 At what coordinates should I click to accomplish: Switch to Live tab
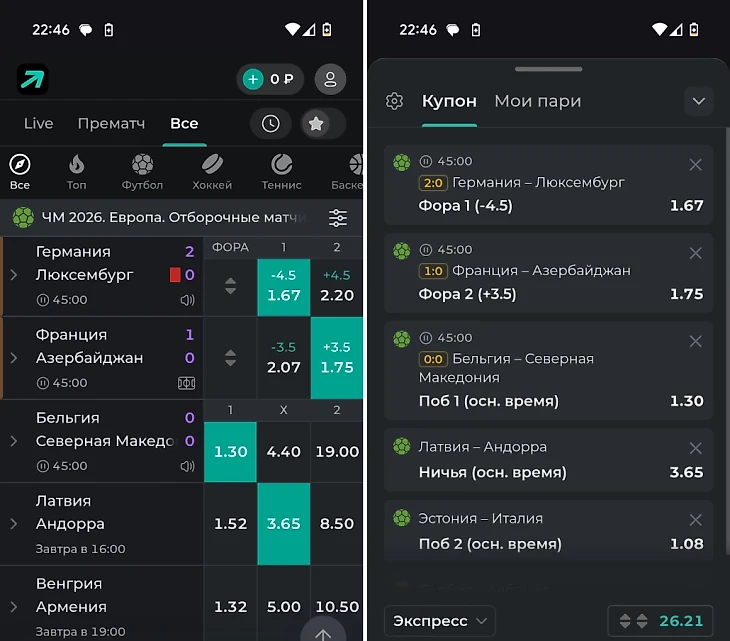click(x=38, y=123)
